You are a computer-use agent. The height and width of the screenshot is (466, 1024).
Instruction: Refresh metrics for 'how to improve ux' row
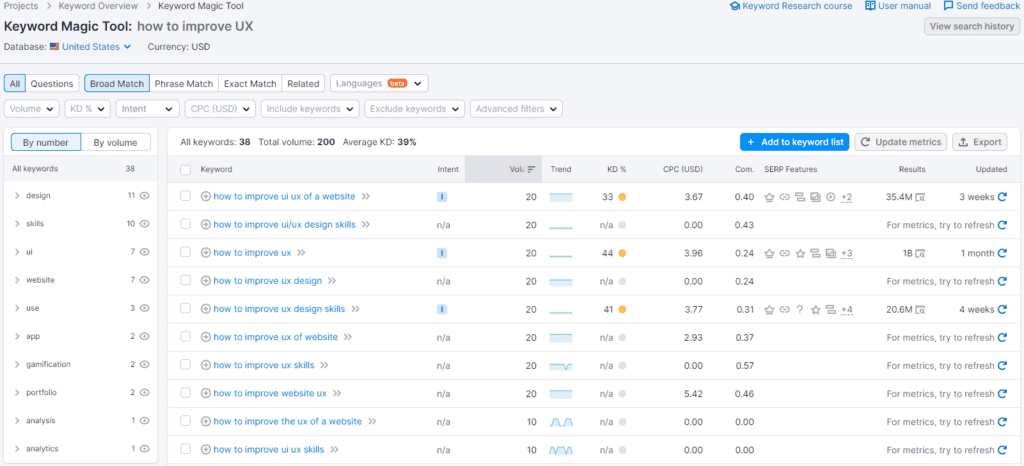pos(1002,253)
